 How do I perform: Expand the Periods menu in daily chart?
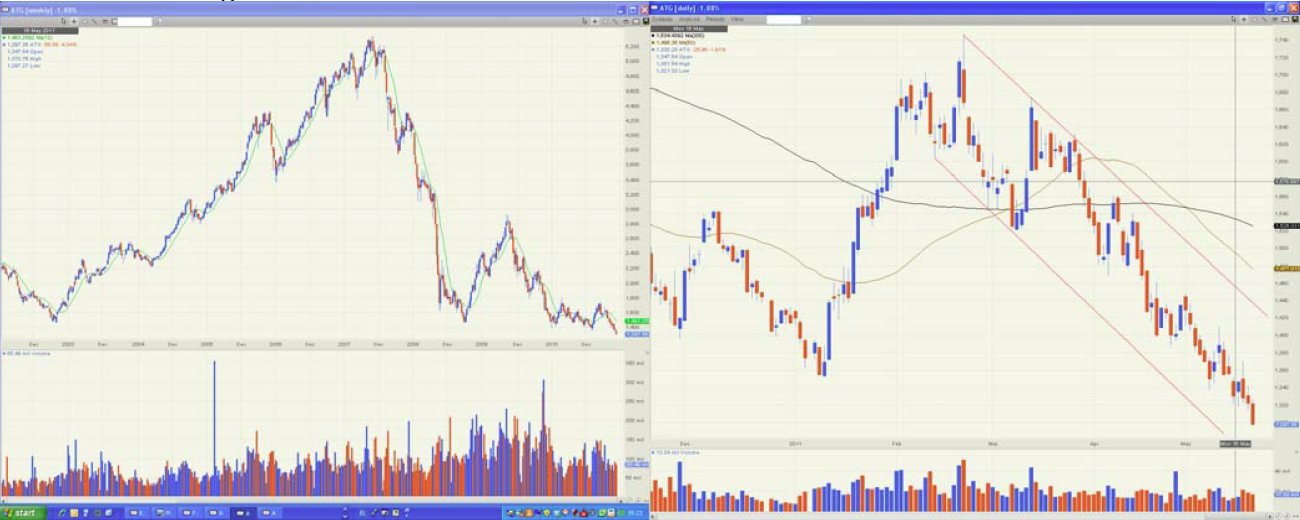[715, 19]
